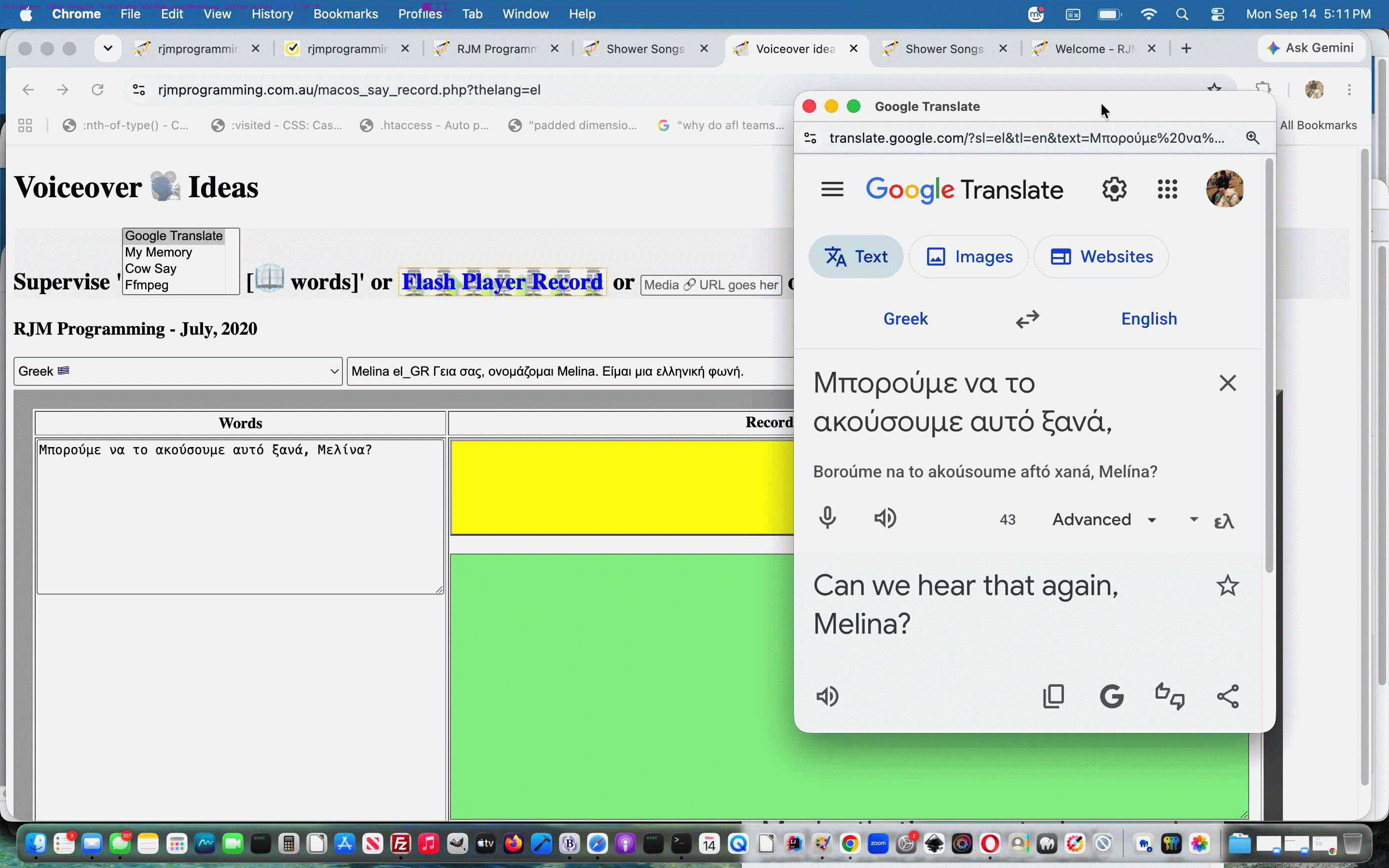Image resolution: width=1389 pixels, height=868 pixels.
Task: Choose Greek as source language
Action: pos(905,319)
